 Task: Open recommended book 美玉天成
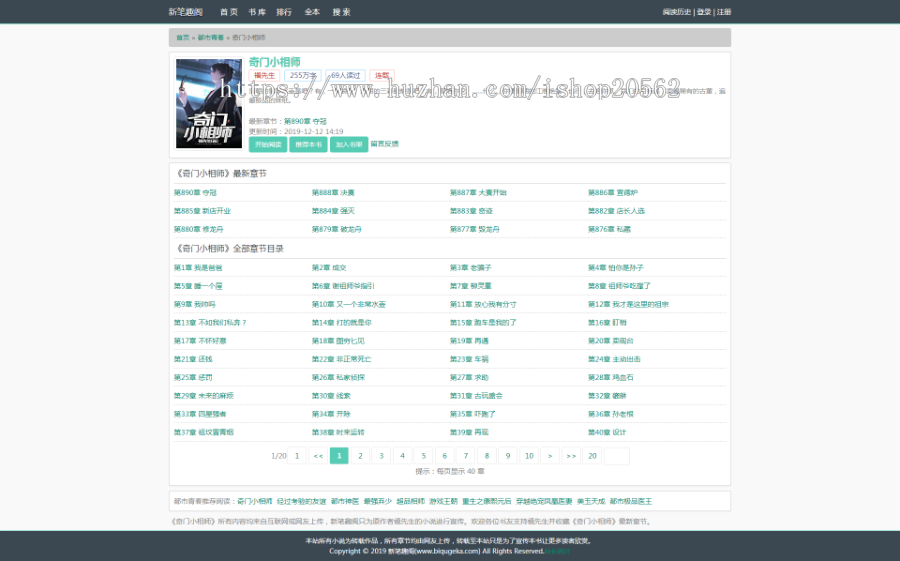pyautogui.click(x=591, y=502)
